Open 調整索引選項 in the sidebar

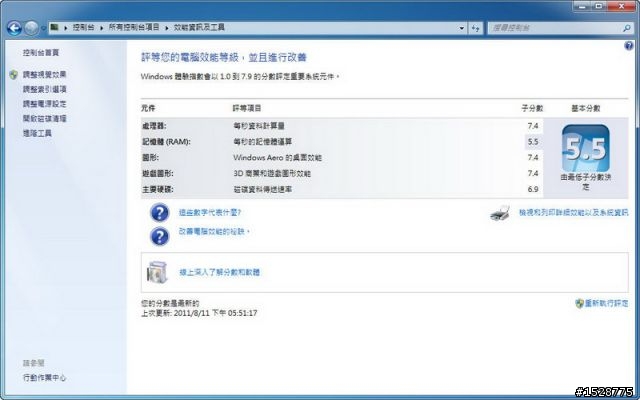[x=44, y=89]
